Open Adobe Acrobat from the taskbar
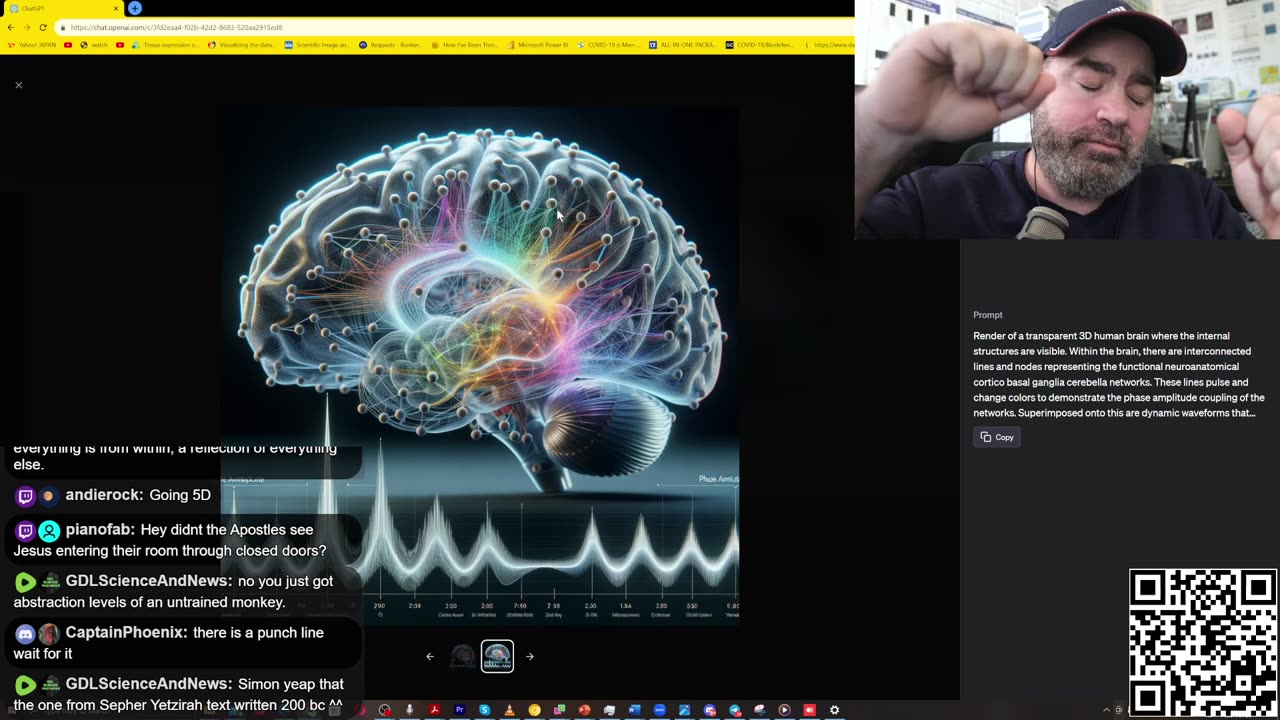 434,710
